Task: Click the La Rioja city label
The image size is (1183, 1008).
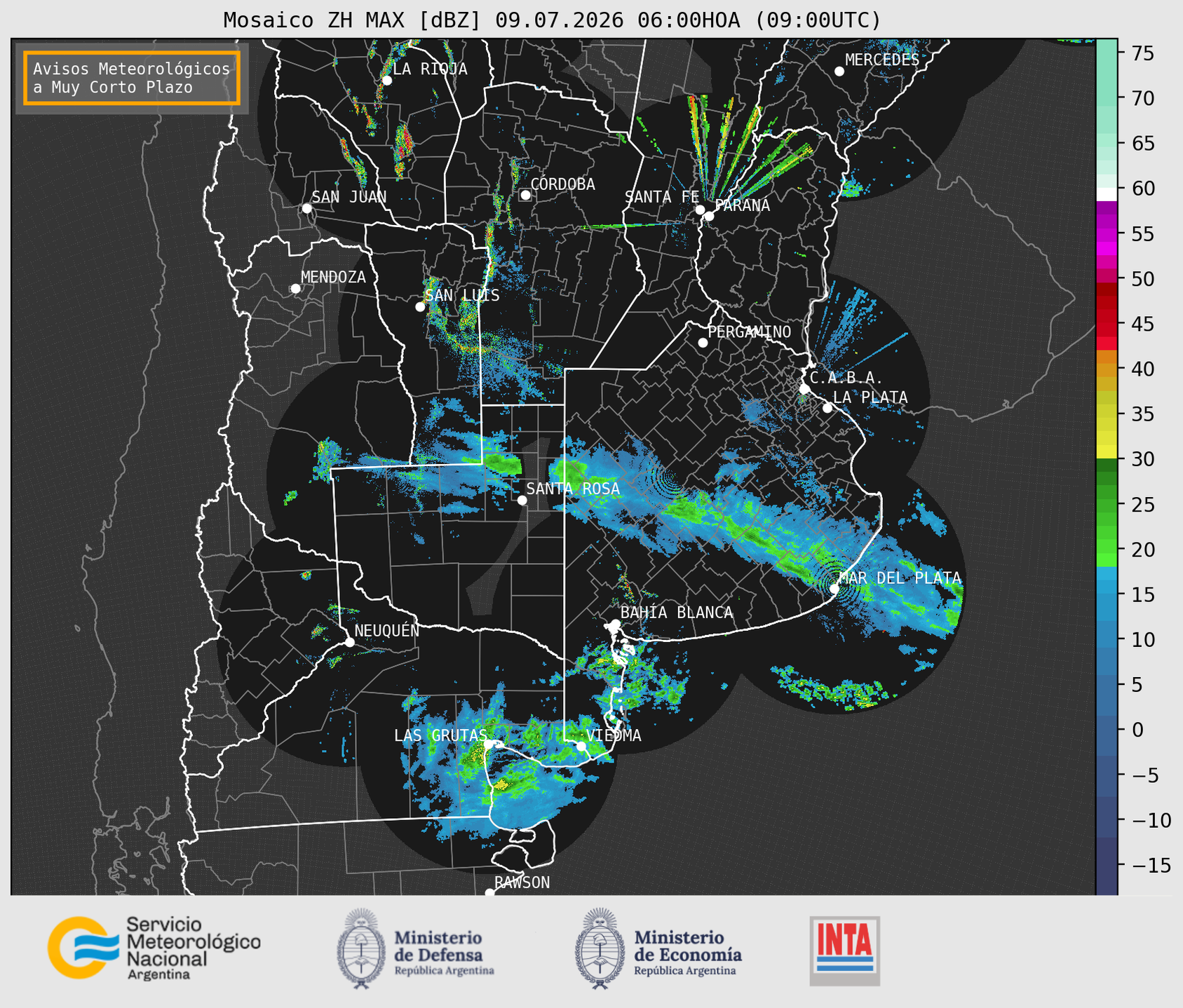Action: 430,69
